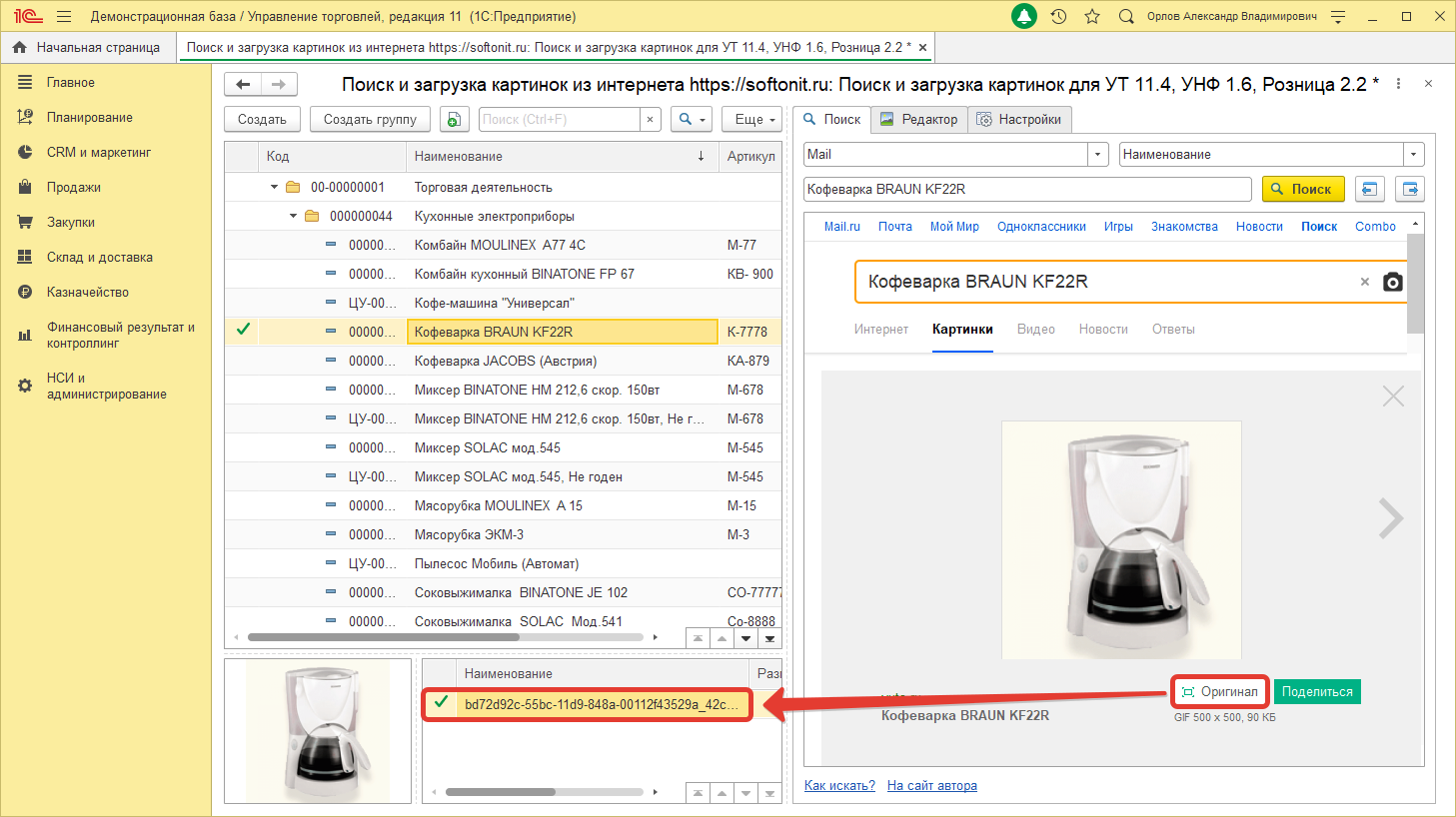This screenshot has width=1456, height=817.
Task: Show next image with right chevron
Action: tap(1391, 518)
